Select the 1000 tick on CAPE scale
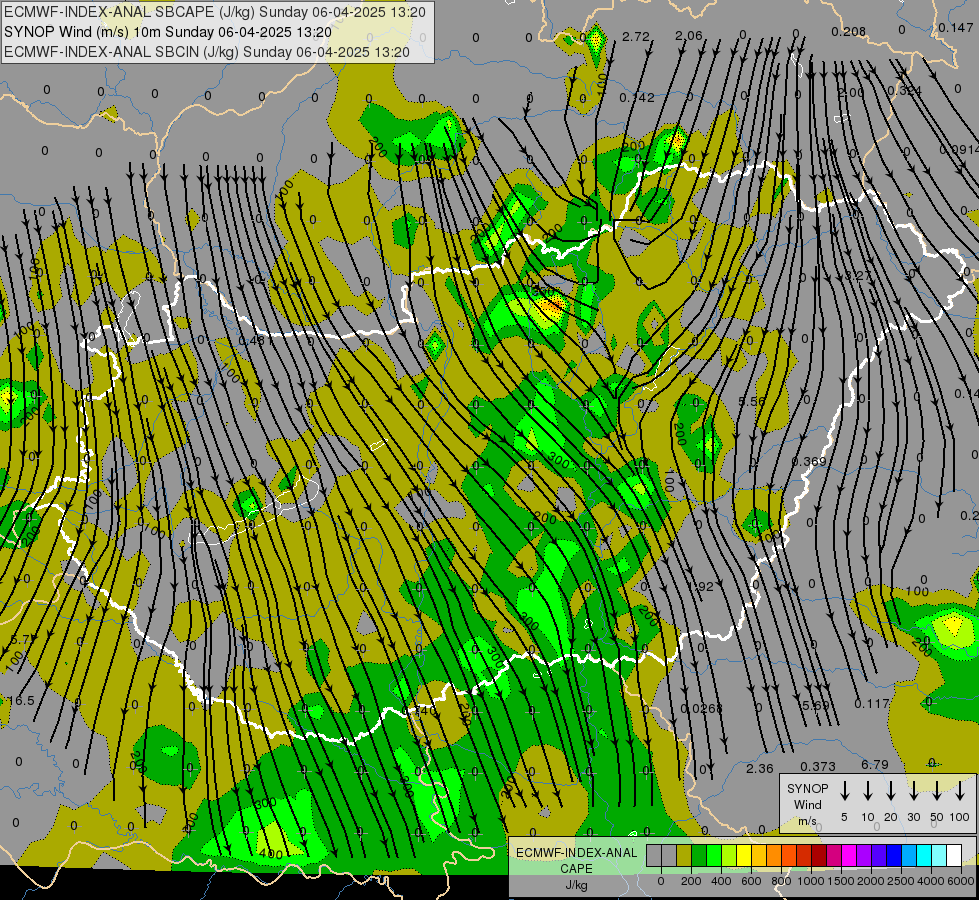Image resolution: width=979 pixels, height=900 pixels. click(x=810, y=881)
